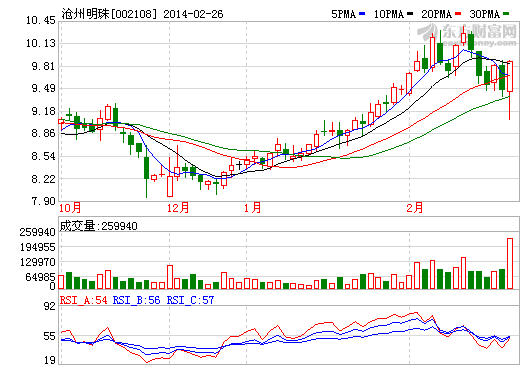Click the 9.81 price axis label
This screenshot has width=520, height=365.
click(x=43, y=66)
